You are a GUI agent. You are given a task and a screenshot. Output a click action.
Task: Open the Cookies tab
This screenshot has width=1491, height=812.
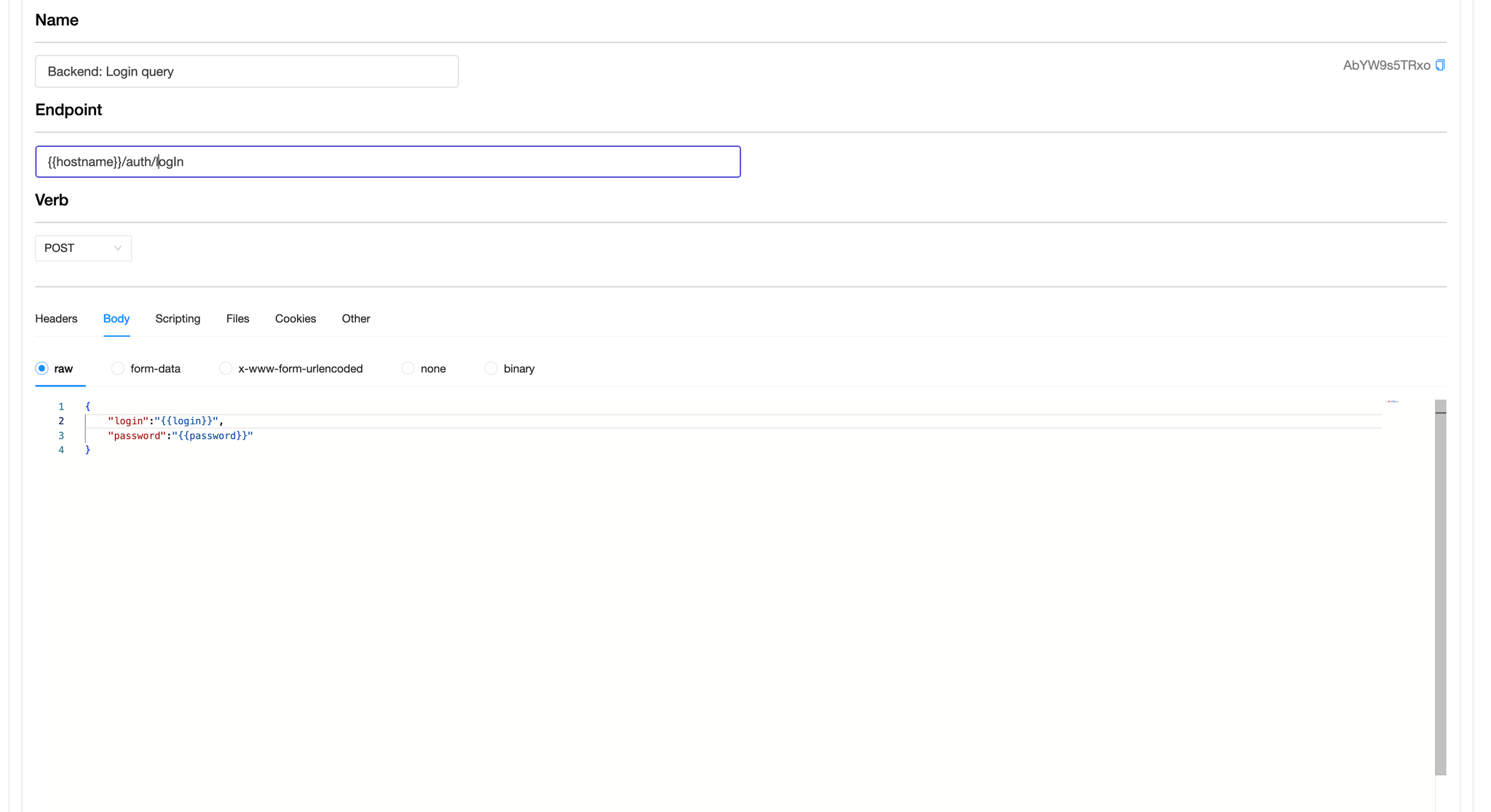295,319
